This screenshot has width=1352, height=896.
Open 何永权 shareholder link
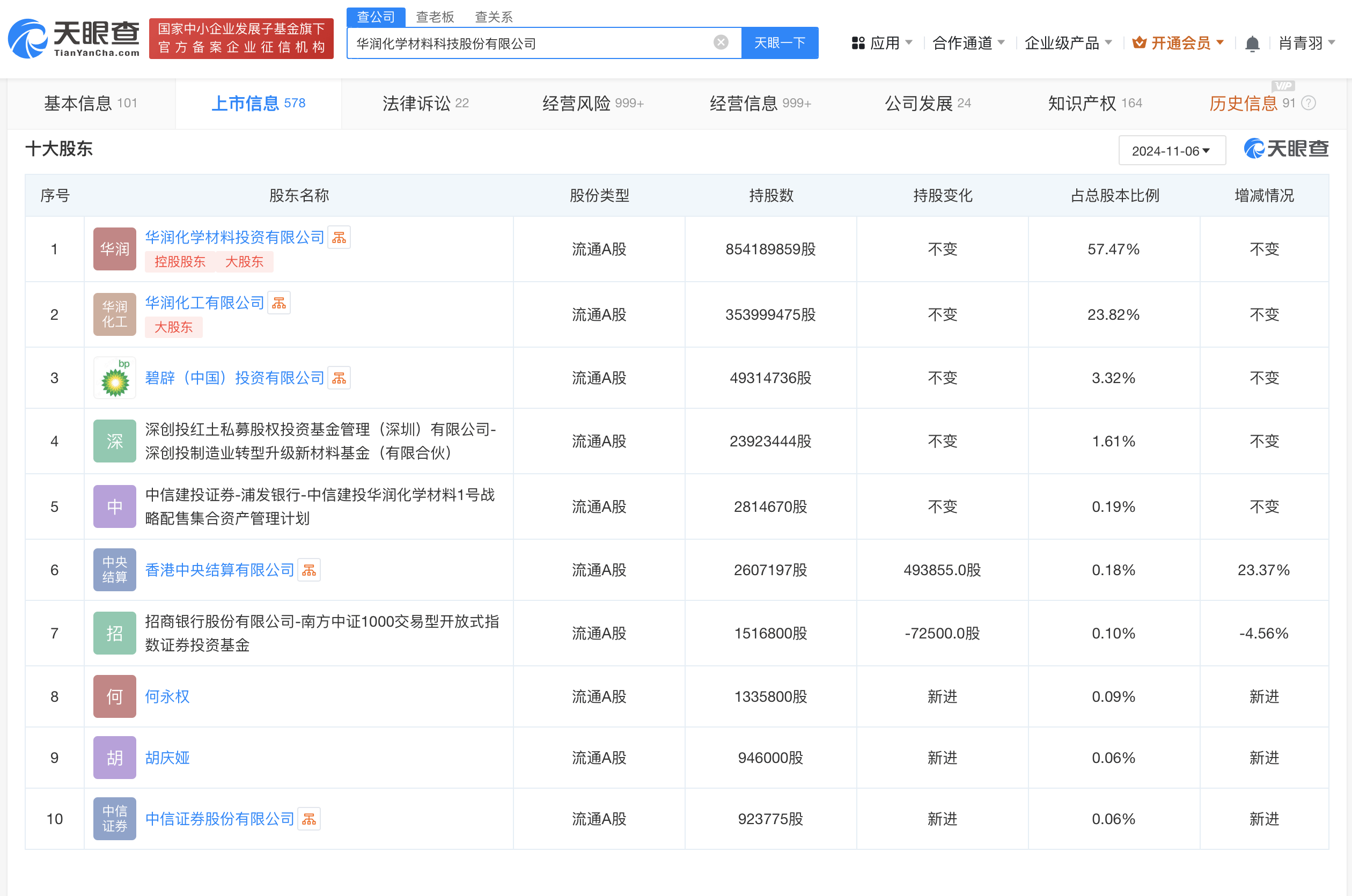(x=167, y=696)
